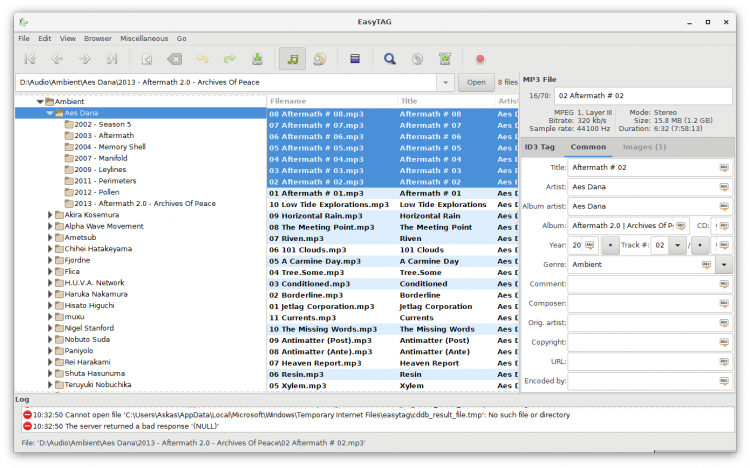Apply the Album tag to selected files icon
This screenshot has height=468, width=750.
click(x=681, y=226)
